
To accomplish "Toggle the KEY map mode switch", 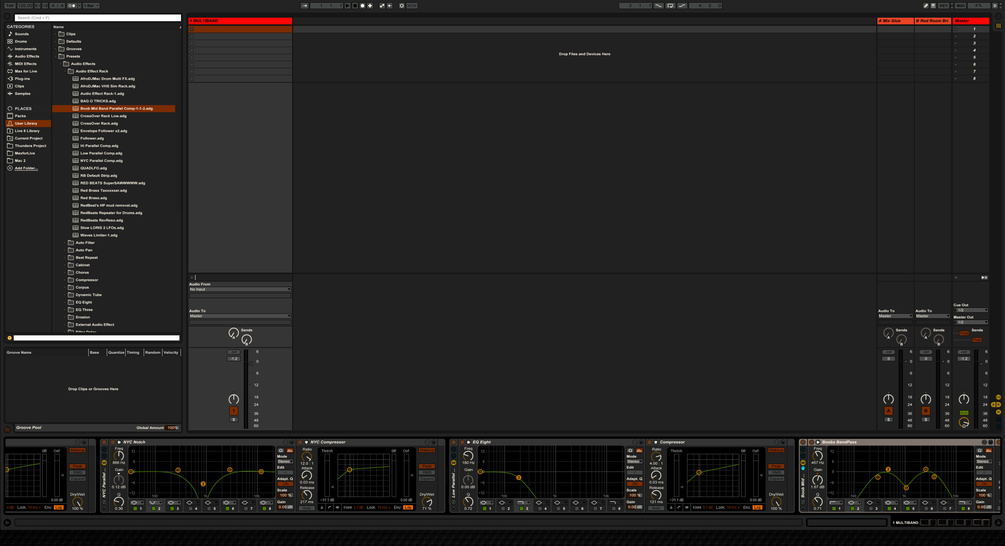I will (943, 6).
